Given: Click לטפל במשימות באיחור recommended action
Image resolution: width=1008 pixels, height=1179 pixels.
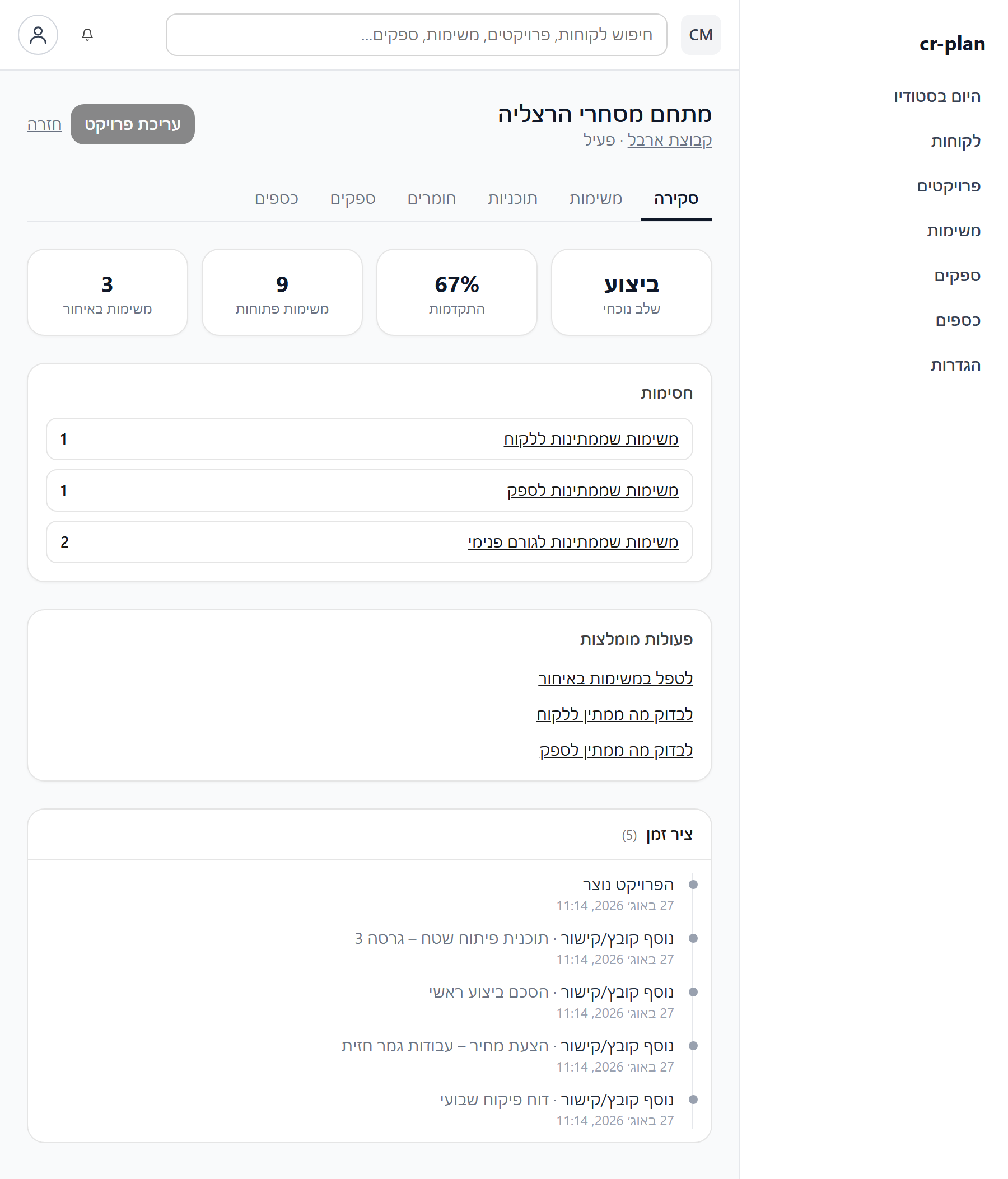Looking at the screenshot, I should click(x=615, y=679).
